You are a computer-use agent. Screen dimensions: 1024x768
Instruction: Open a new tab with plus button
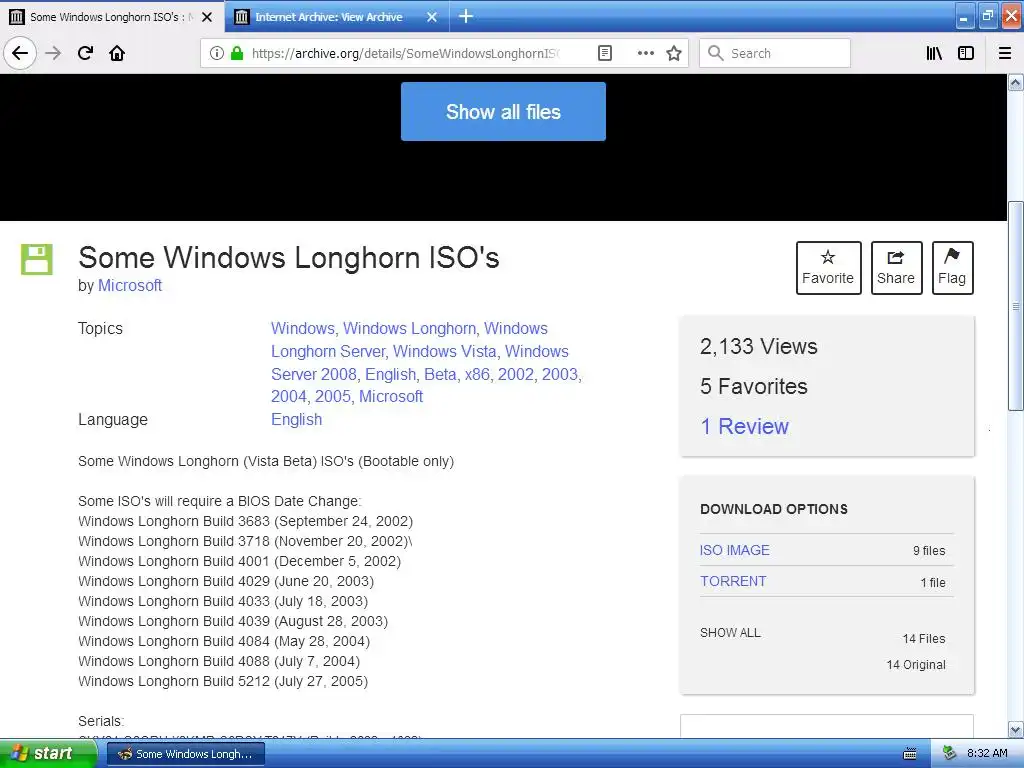pos(466,16)
